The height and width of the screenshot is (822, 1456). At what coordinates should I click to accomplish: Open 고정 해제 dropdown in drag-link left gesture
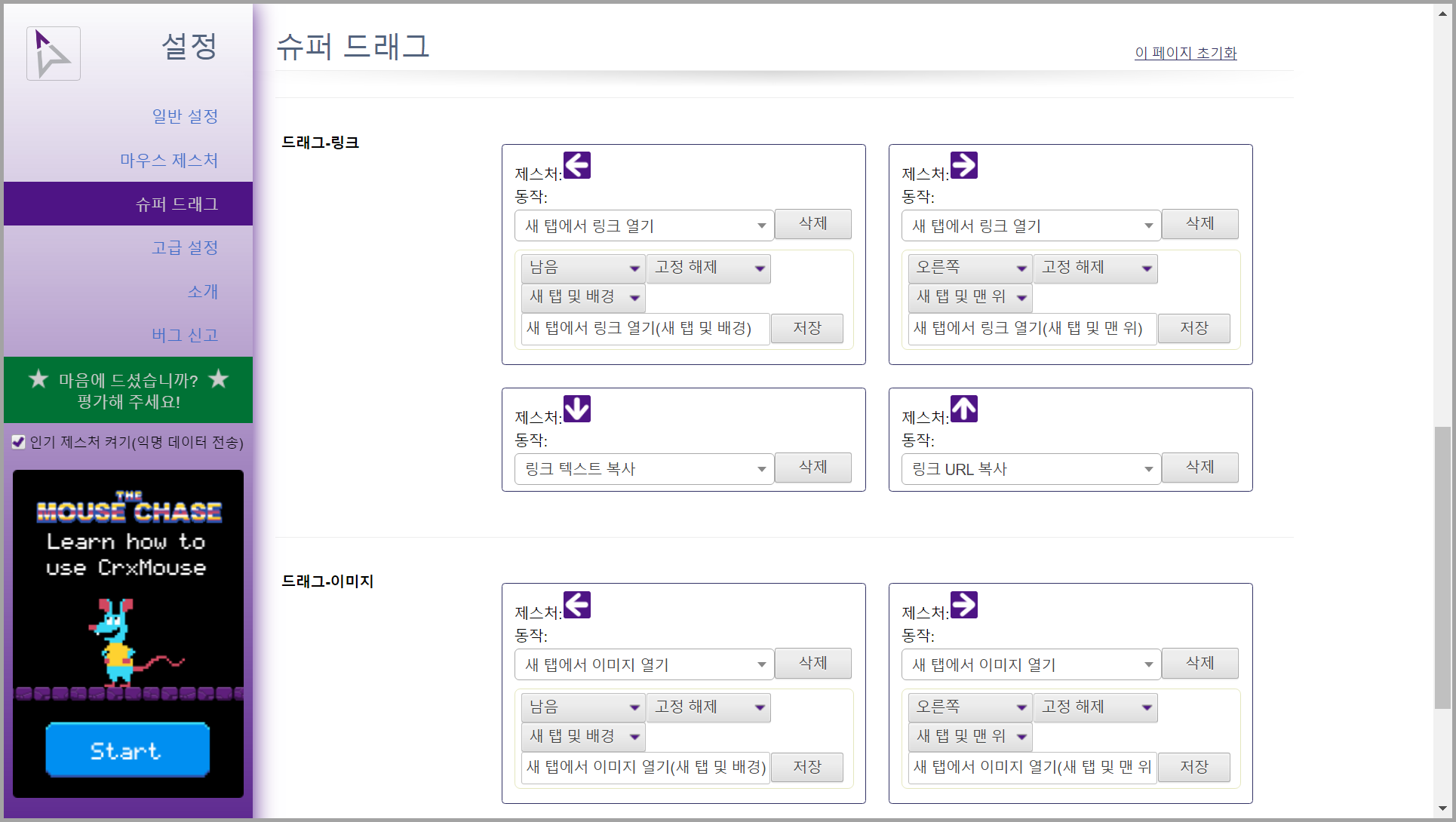(x=708, y=268)
